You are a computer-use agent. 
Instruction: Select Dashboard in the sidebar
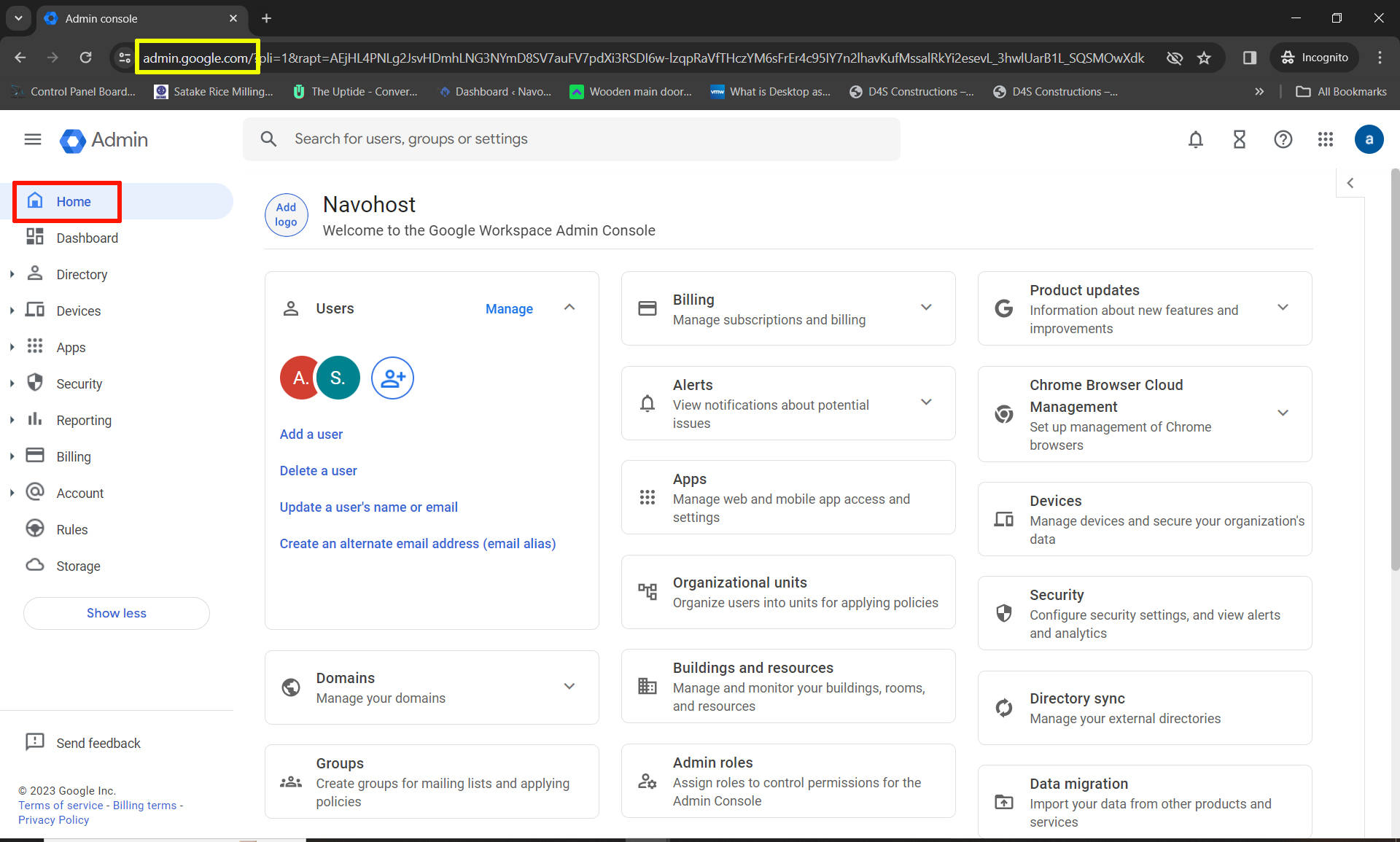117,238
